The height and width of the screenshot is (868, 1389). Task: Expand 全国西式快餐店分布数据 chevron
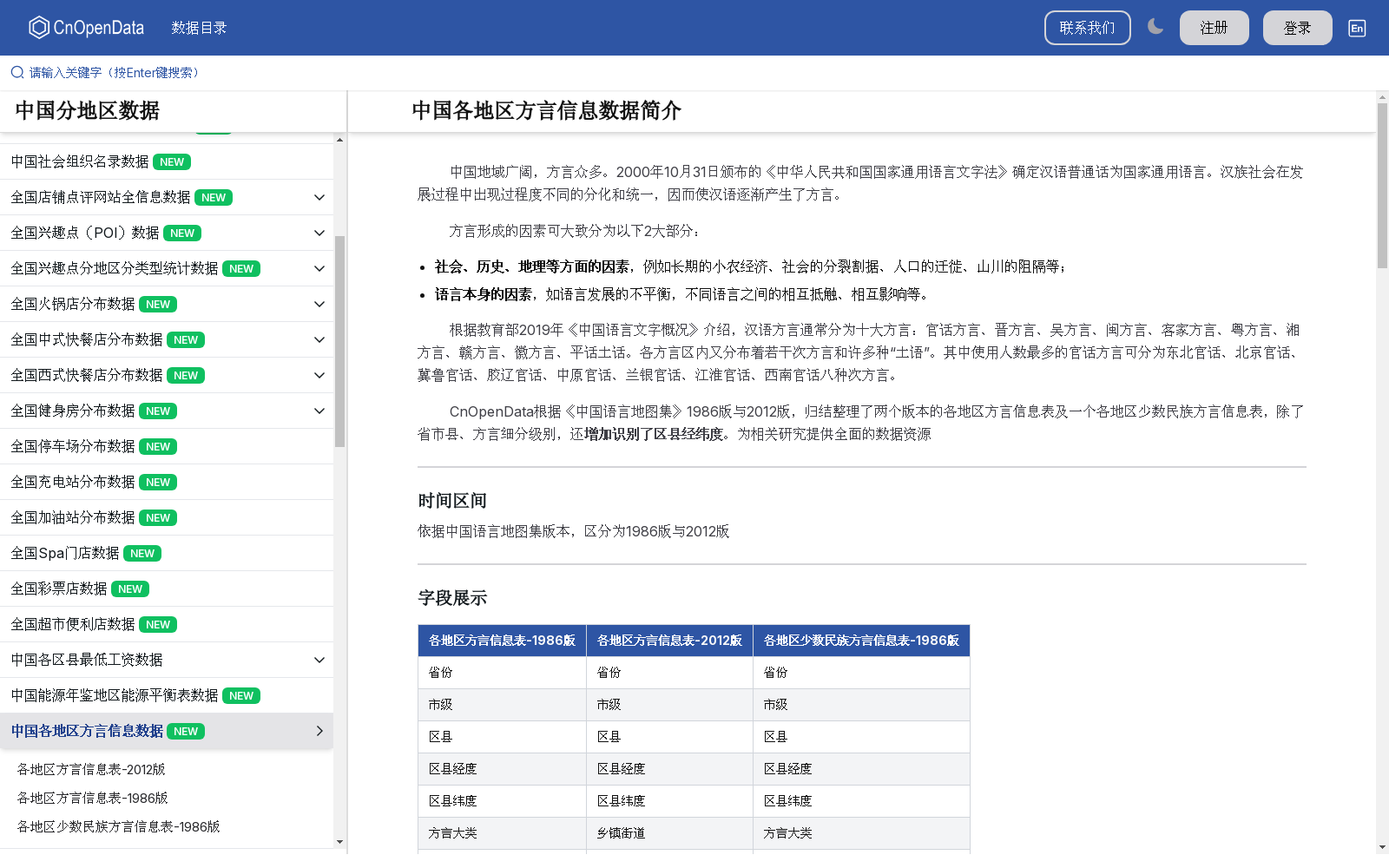point(319,375)
